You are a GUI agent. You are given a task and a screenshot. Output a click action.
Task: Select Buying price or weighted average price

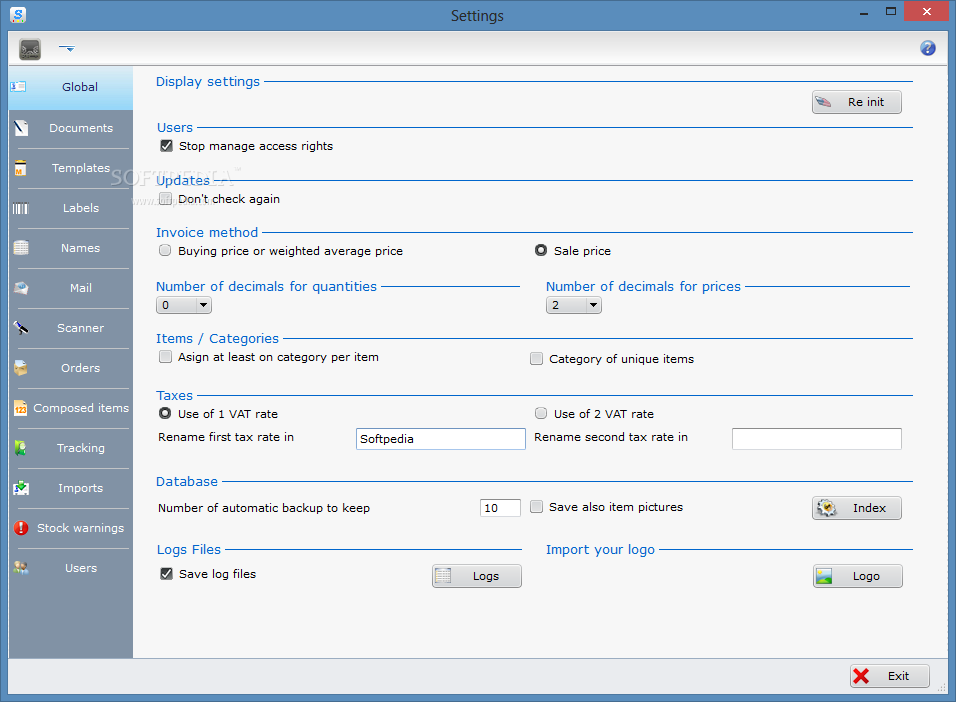tap(165, 251)
